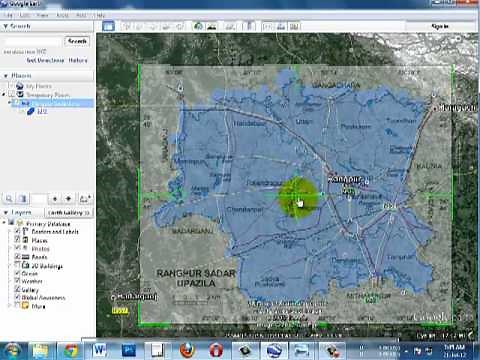Open the Edit menu

click(x=25, y=15)
